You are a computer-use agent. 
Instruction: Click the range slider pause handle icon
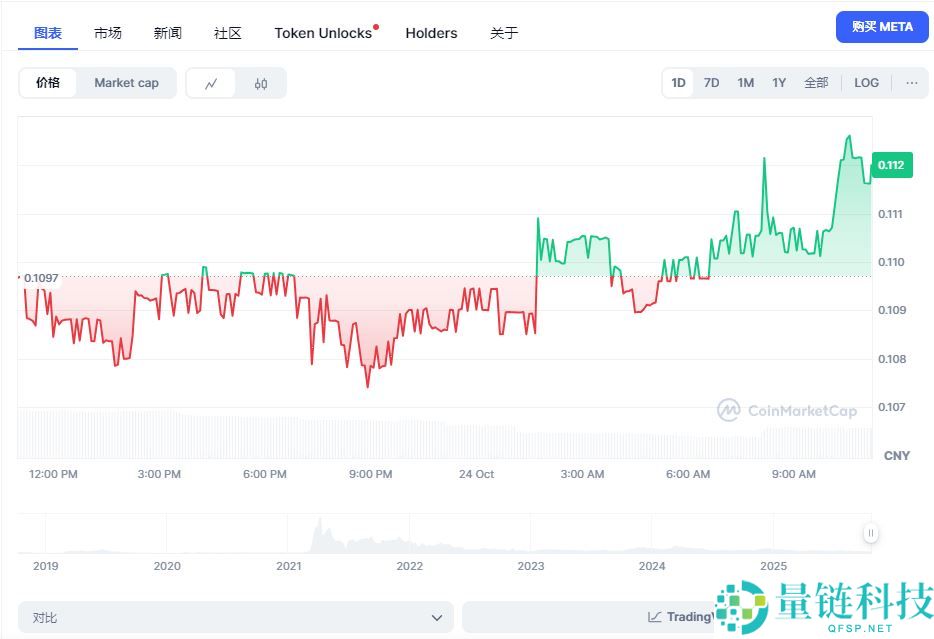point(871,534)
